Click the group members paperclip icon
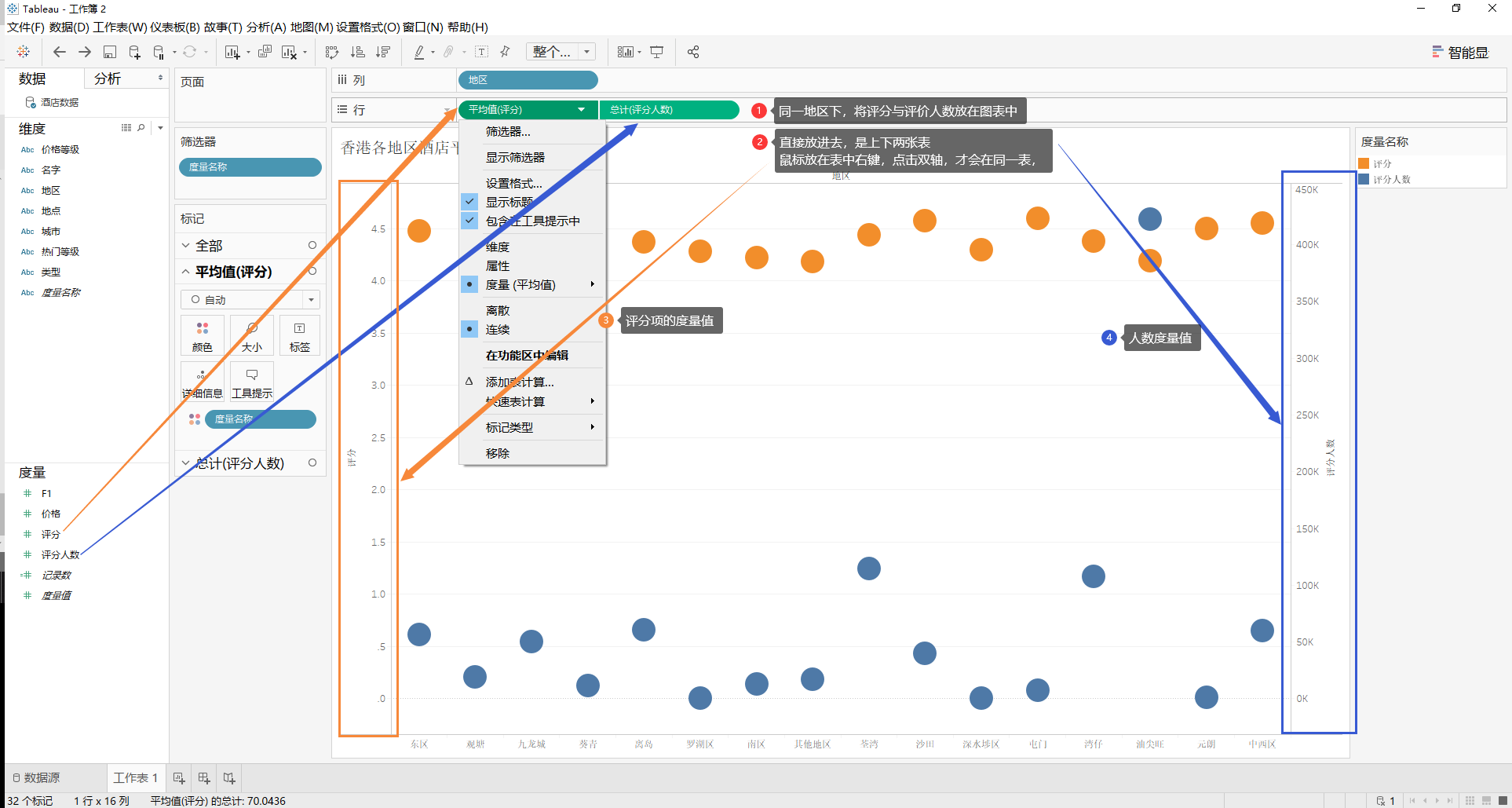Viewport: 1512px width, 808px height. click(x=448, y=52)
